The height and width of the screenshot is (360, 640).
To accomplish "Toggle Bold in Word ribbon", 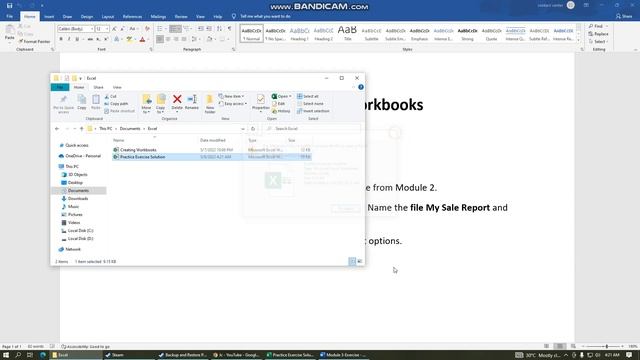I will pyautogui.click(x=61, y=39).
